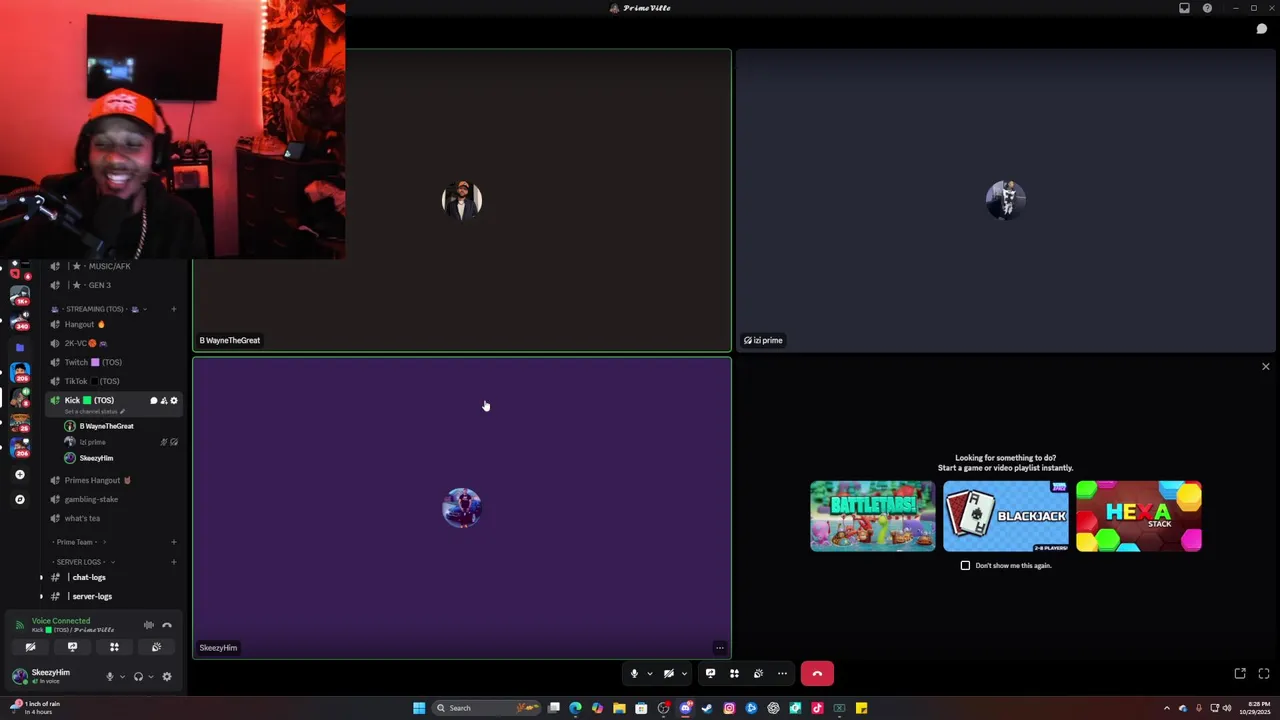The image size is (1280, 720).
Task: Open user settings gear
Action: pos(167,676)
